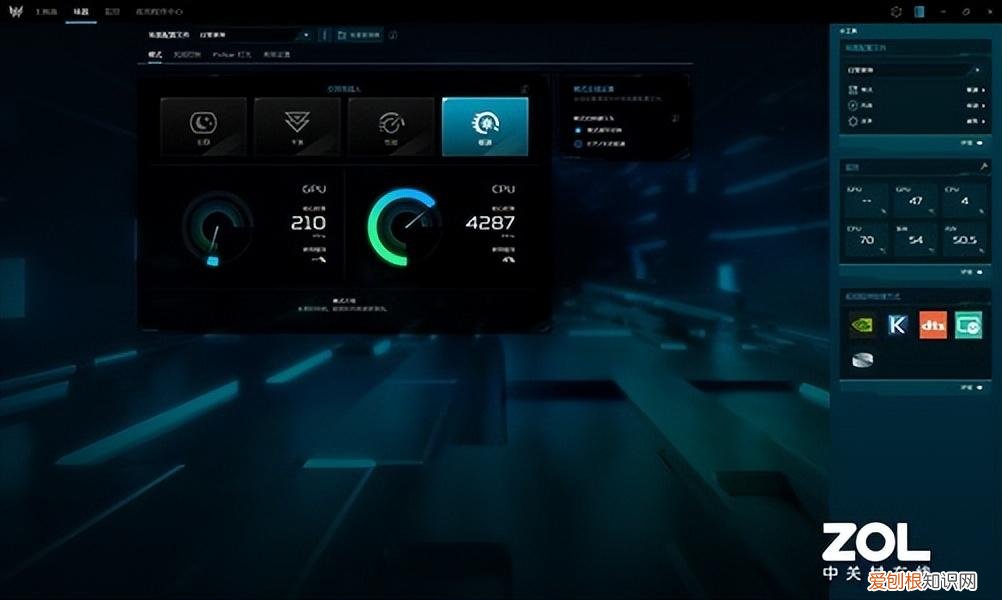Image resolution: width=1002 pixels, height=600 pixels.
Task: Open the DTS audio app shortcut
Action: pyautogui.click(x=932, y=325)
